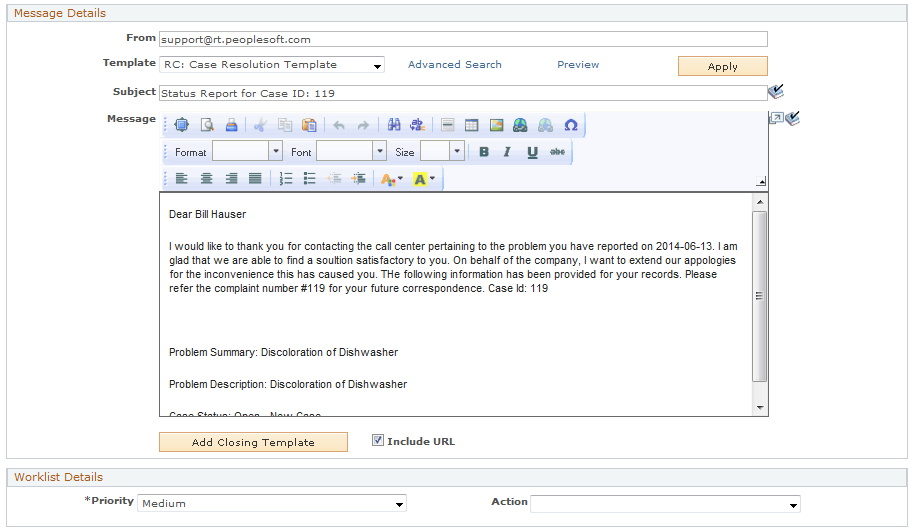Toggle Bold formatting
The height and width of the screenshot is (531, 915).
[x=484, y=152]
